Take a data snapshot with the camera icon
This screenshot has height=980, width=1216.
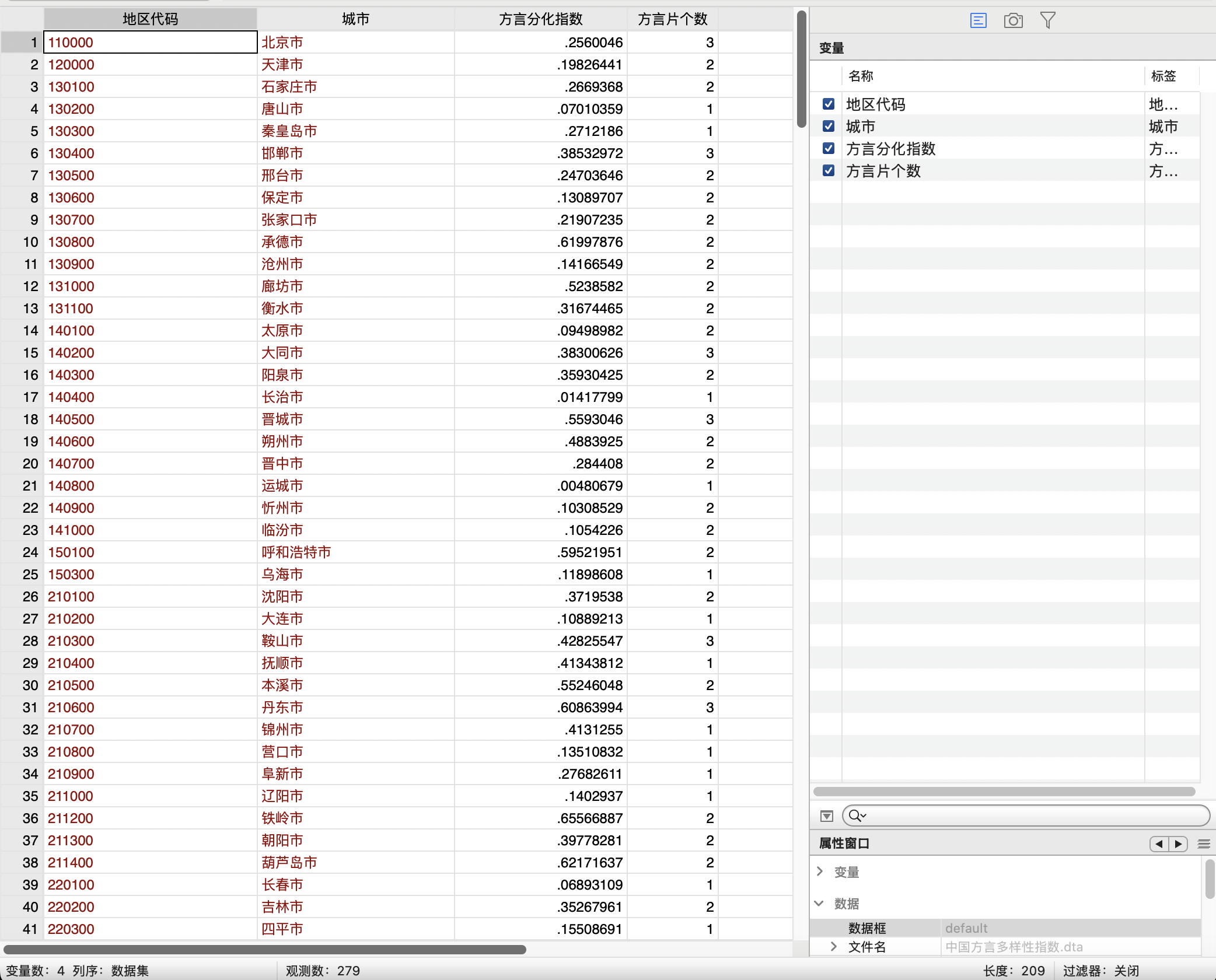(1014, 20)
